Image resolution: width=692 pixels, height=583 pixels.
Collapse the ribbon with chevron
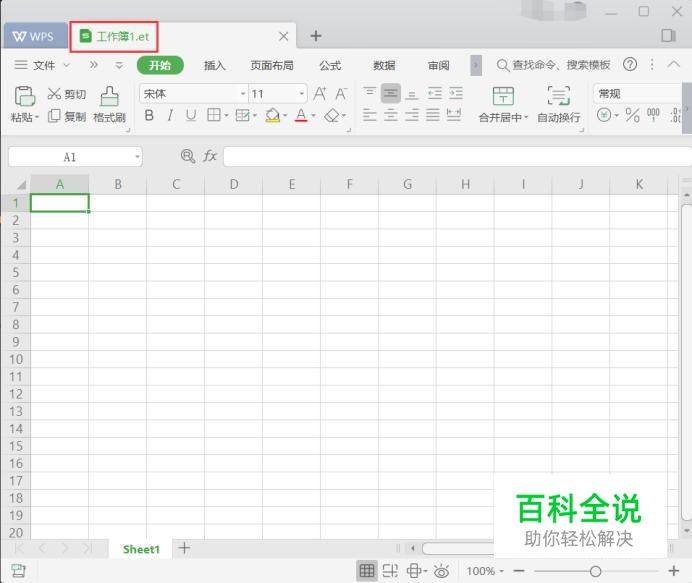(673, 64)
